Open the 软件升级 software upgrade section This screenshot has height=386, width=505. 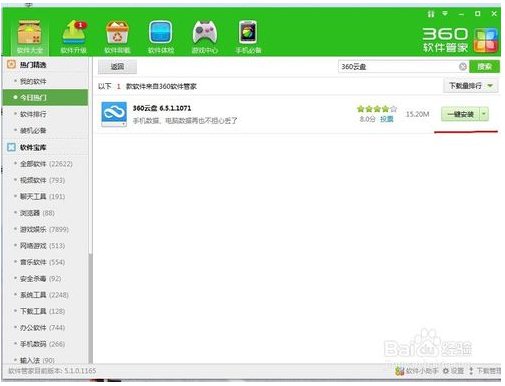pyautogui.click(x=74, y=37)
